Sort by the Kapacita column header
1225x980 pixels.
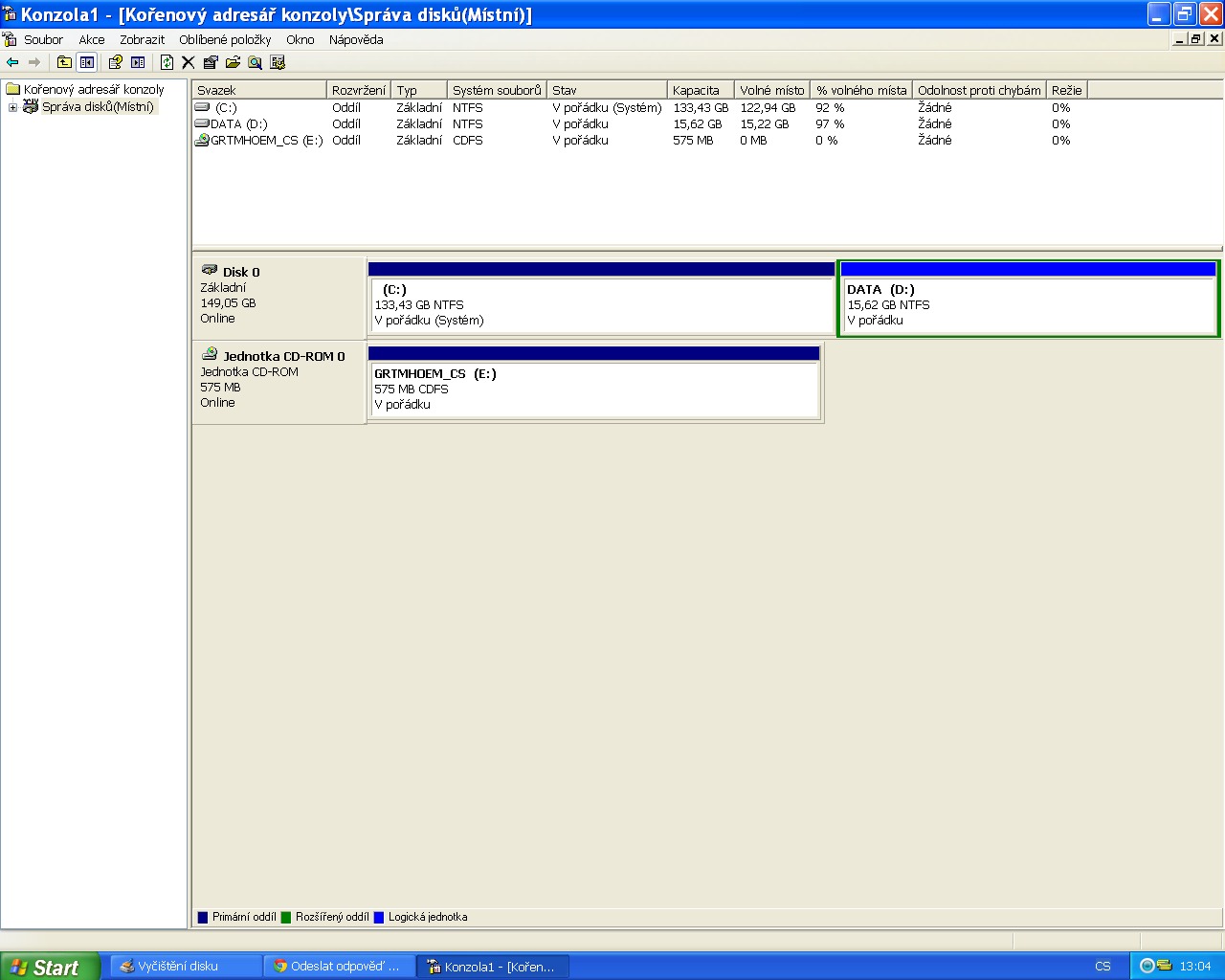(701, 90)
